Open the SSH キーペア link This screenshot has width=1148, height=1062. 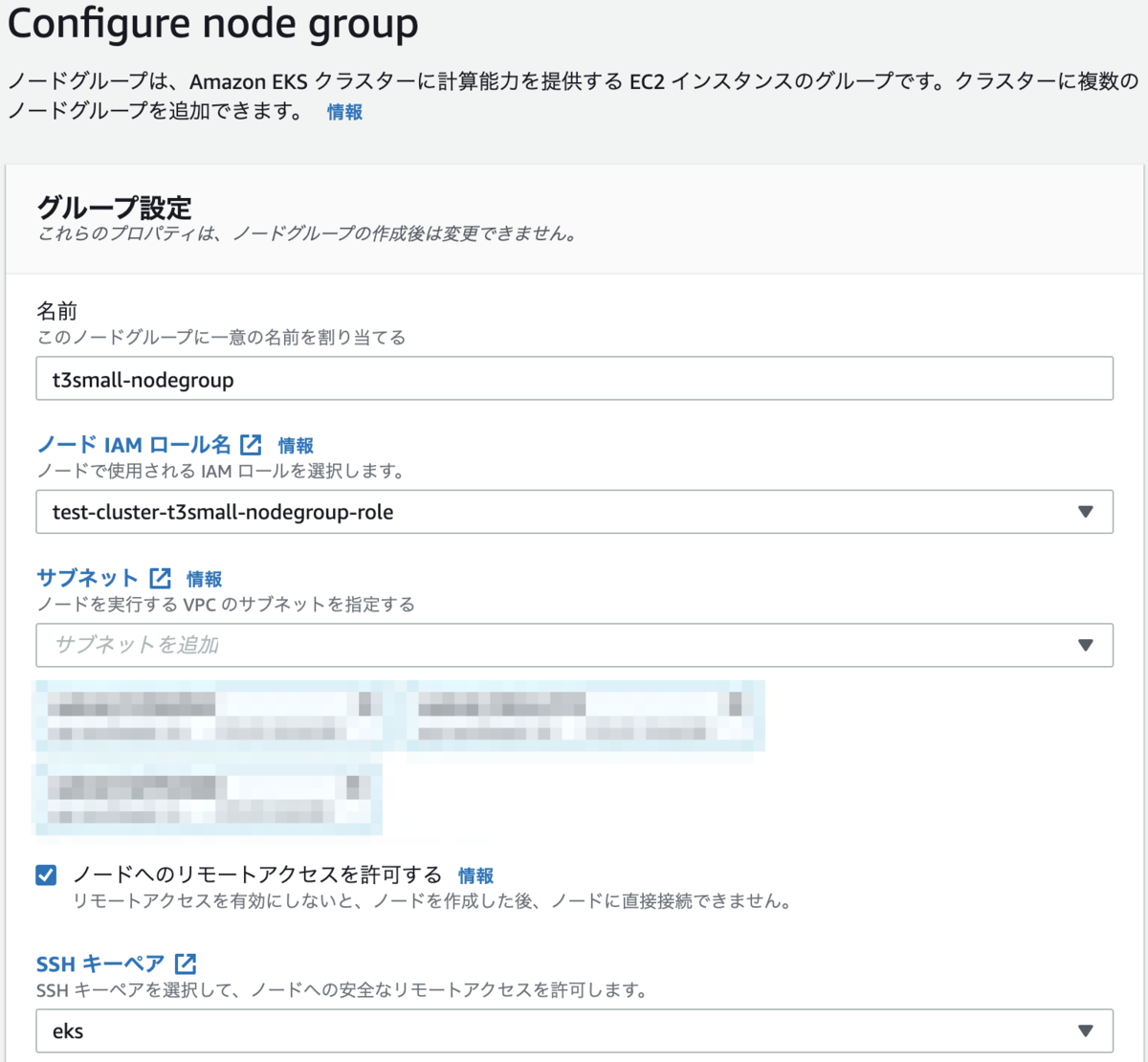tap(100, 963)
